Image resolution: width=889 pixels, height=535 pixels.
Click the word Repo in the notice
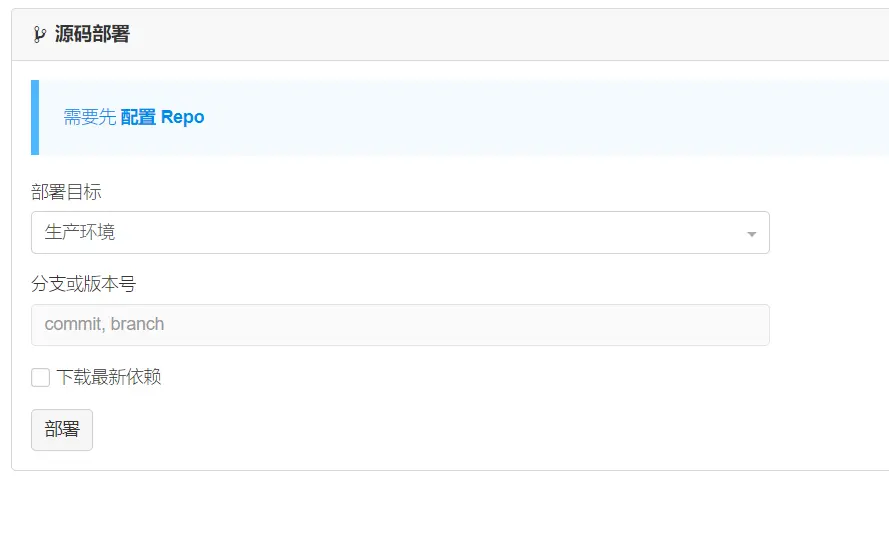tap(183, 117)
